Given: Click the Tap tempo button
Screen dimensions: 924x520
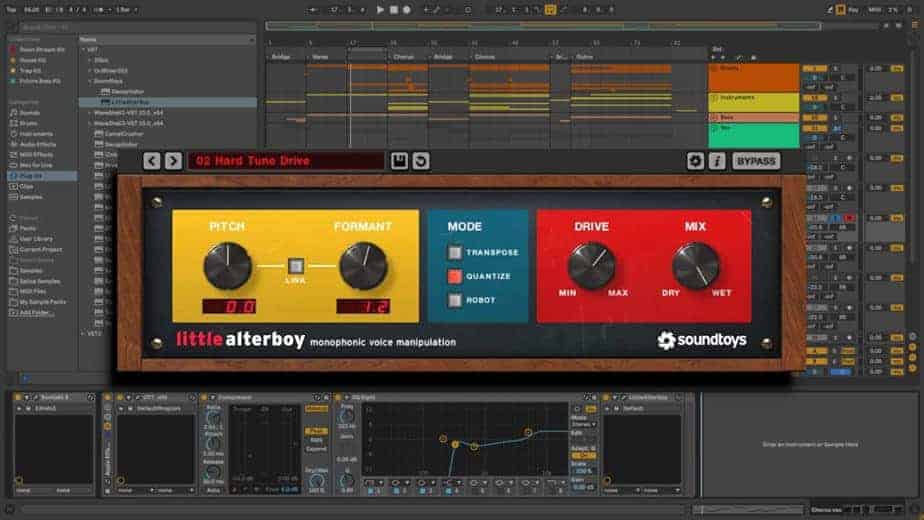Looking at the screenshot, I should (11, 9).
